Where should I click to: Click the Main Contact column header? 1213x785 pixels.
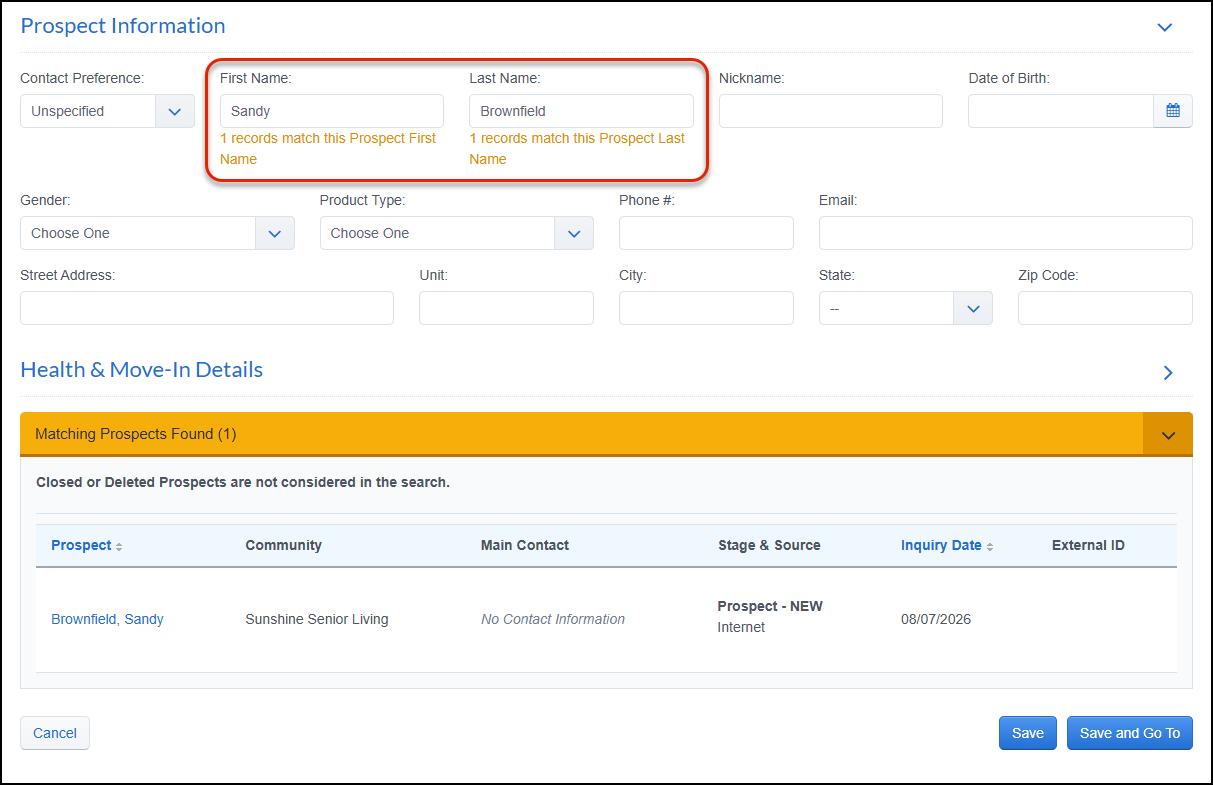[x=525, y=546]
